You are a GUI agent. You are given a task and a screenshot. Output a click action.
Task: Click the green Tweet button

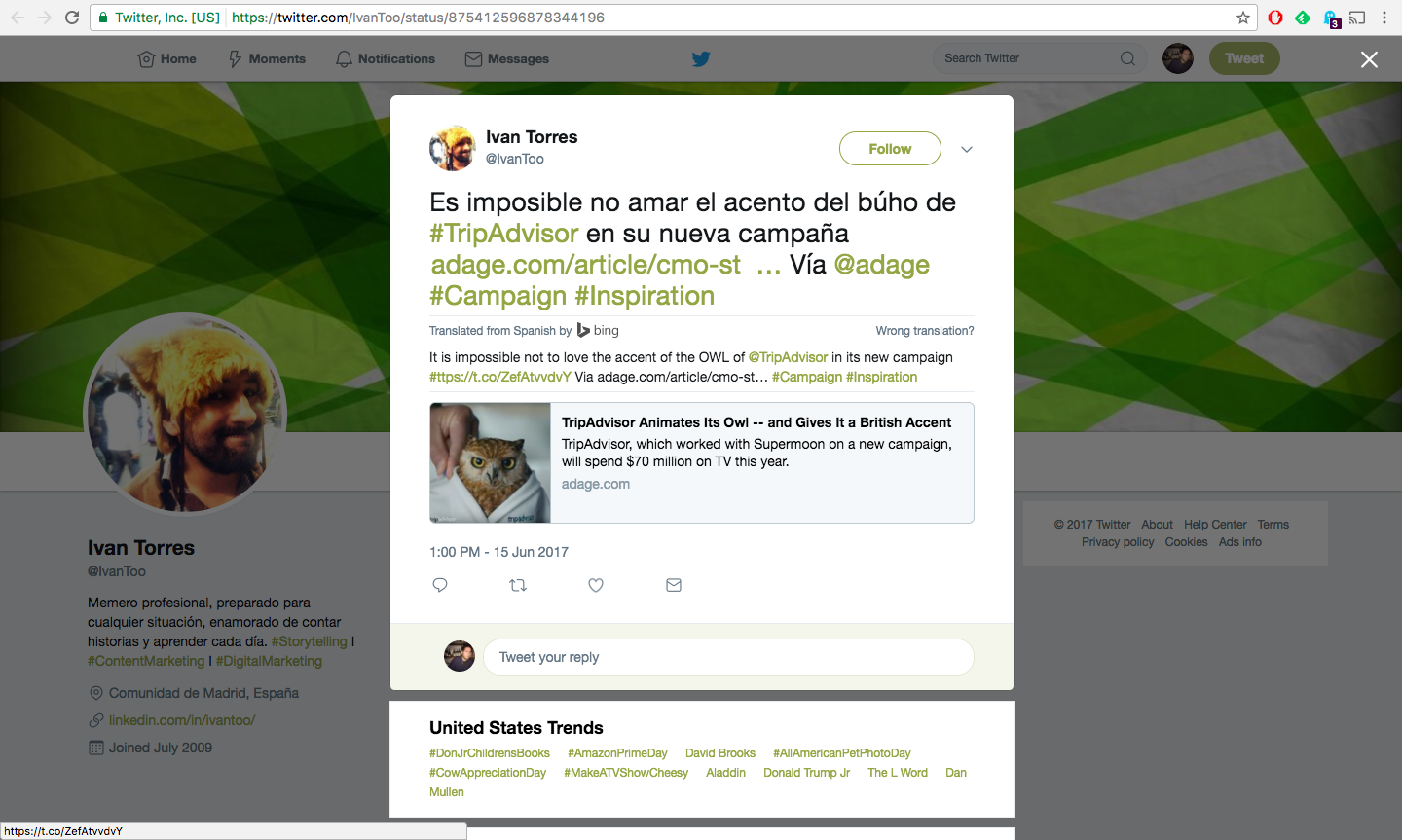[1244, 58]
